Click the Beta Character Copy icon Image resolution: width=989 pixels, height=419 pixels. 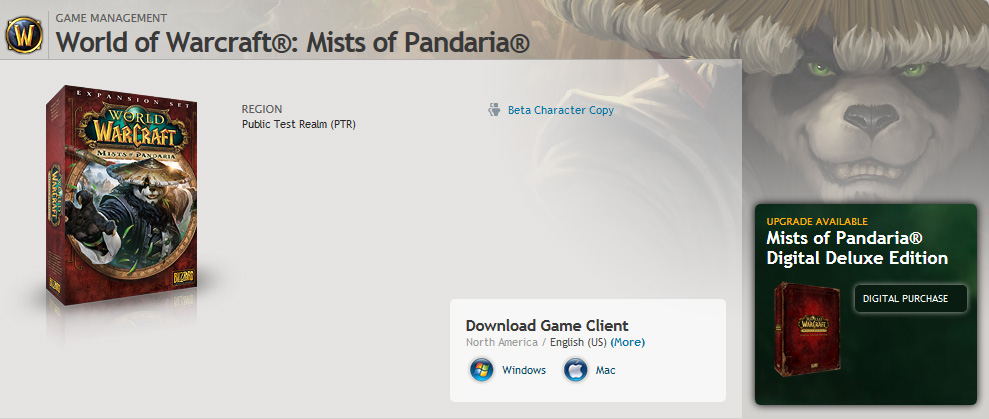494,110
